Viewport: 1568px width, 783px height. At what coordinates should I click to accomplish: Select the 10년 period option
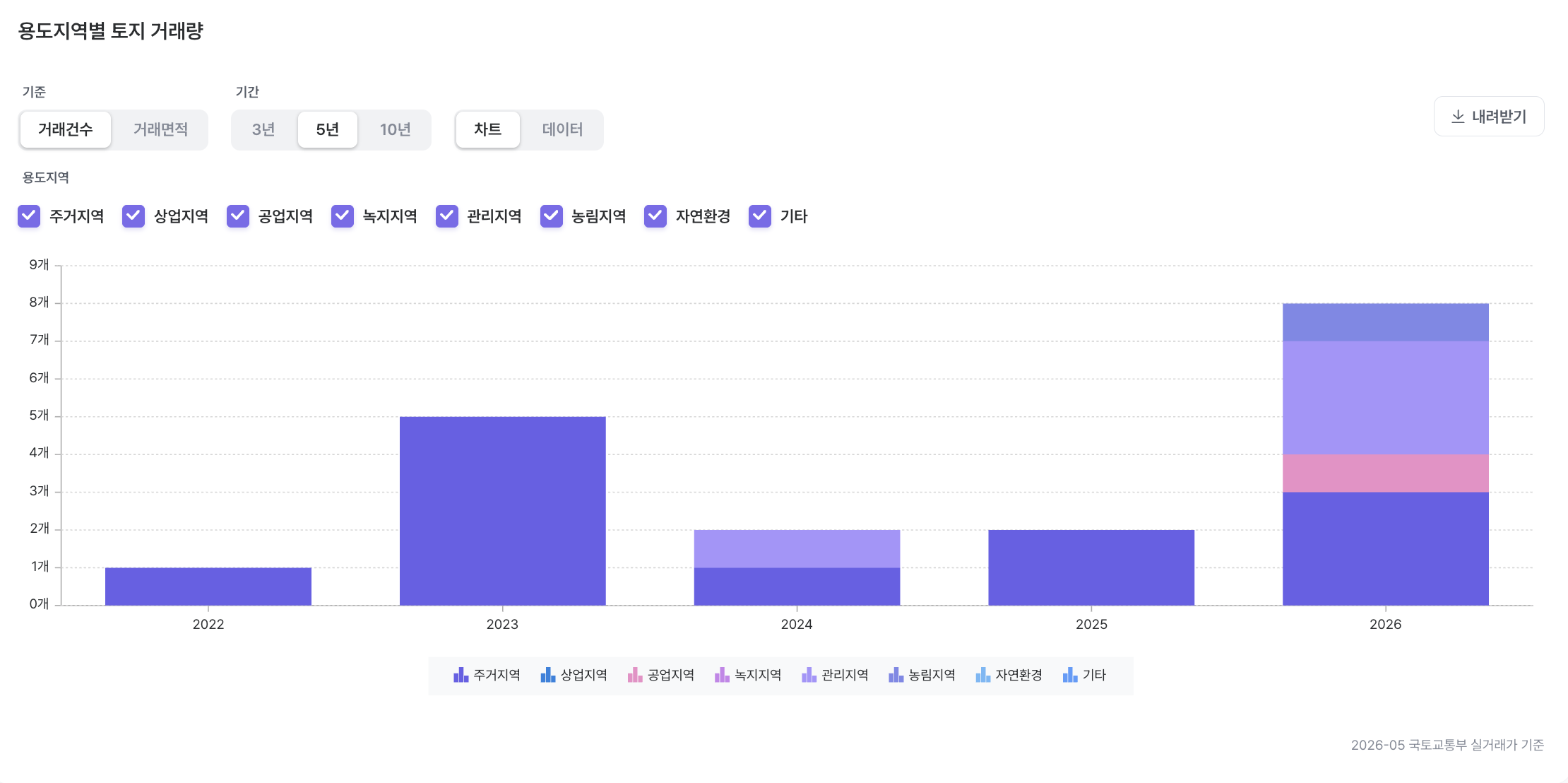[395, 129]
